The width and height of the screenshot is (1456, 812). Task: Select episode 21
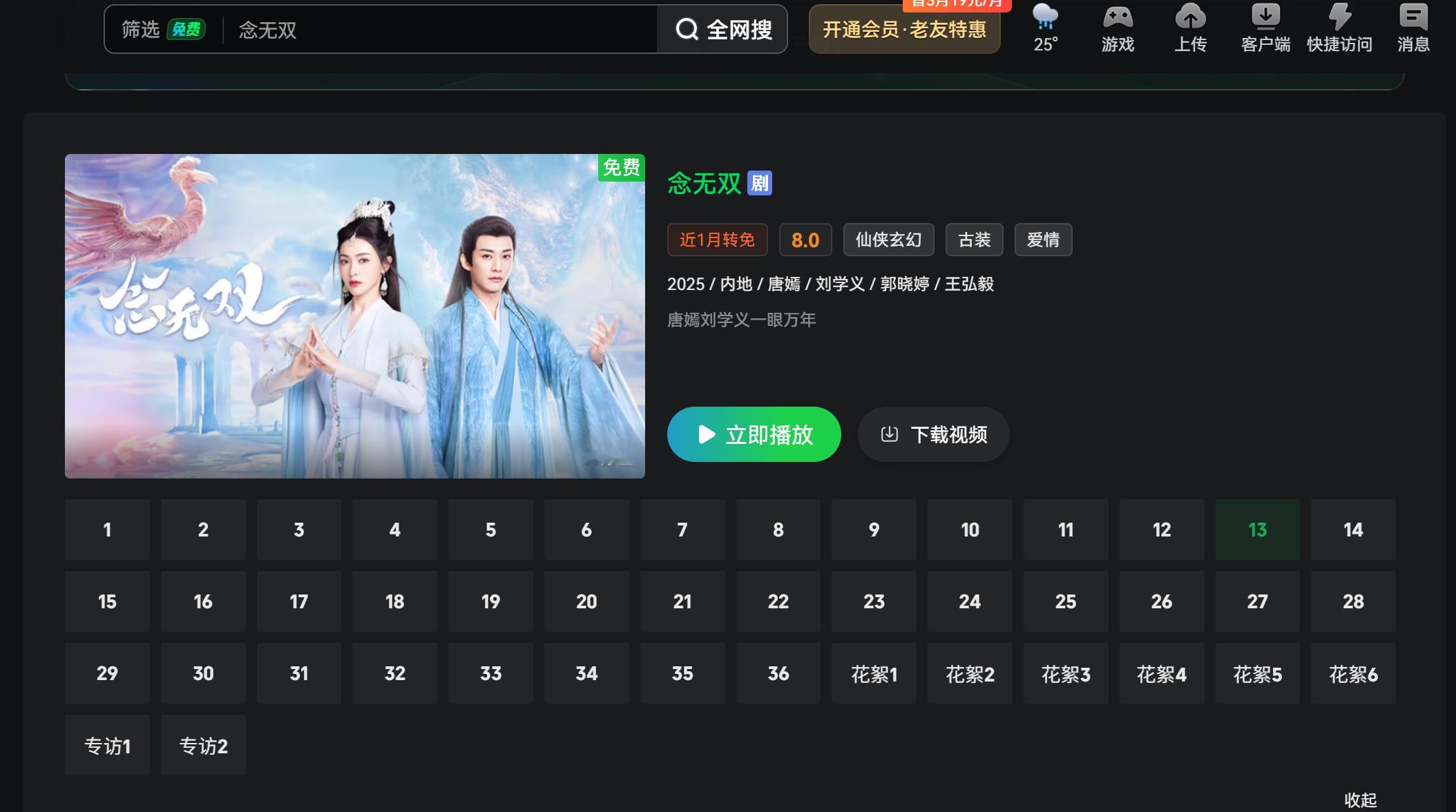point(682,601)
